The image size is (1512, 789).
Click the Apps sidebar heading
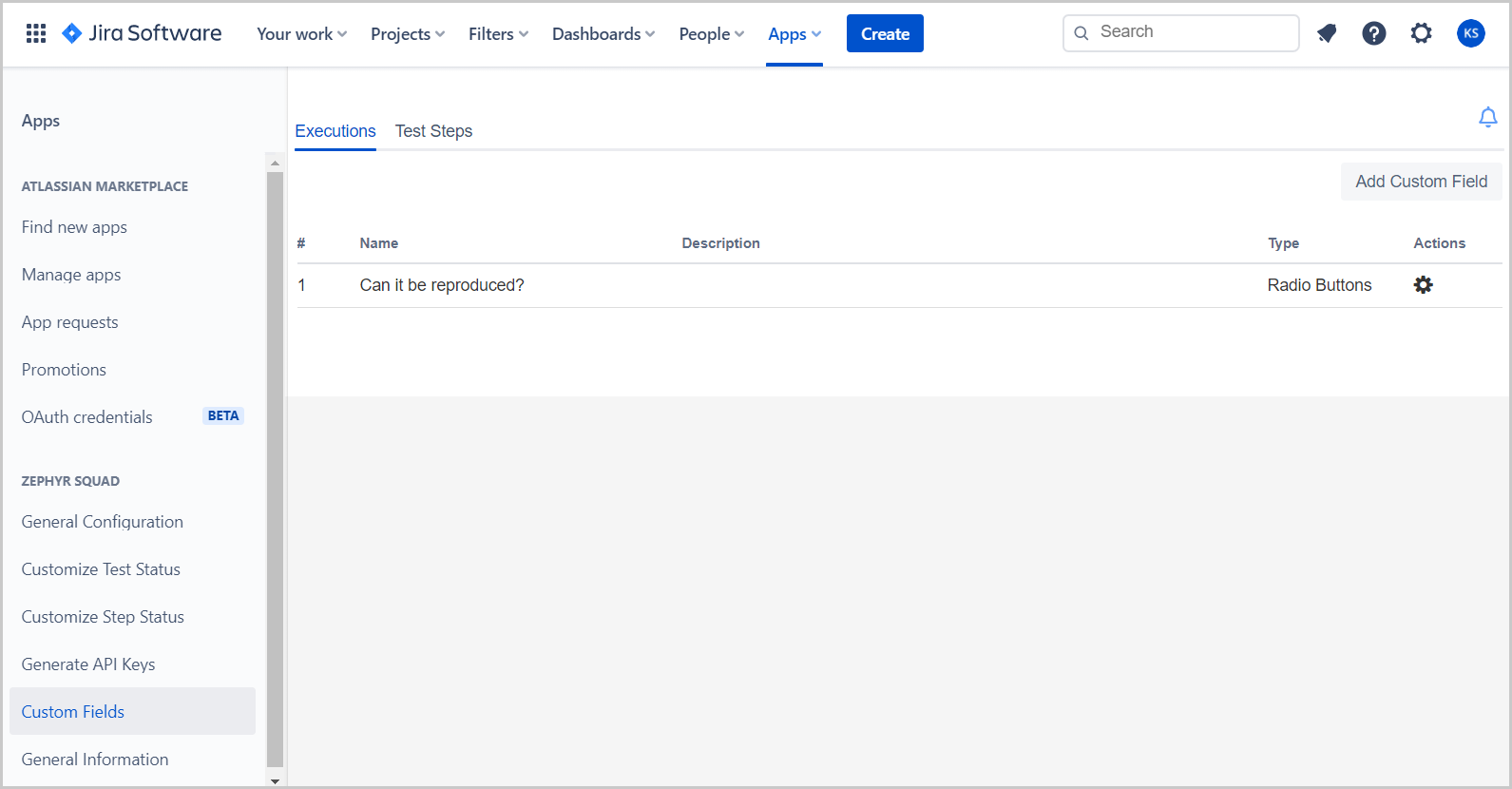(41, 121)
